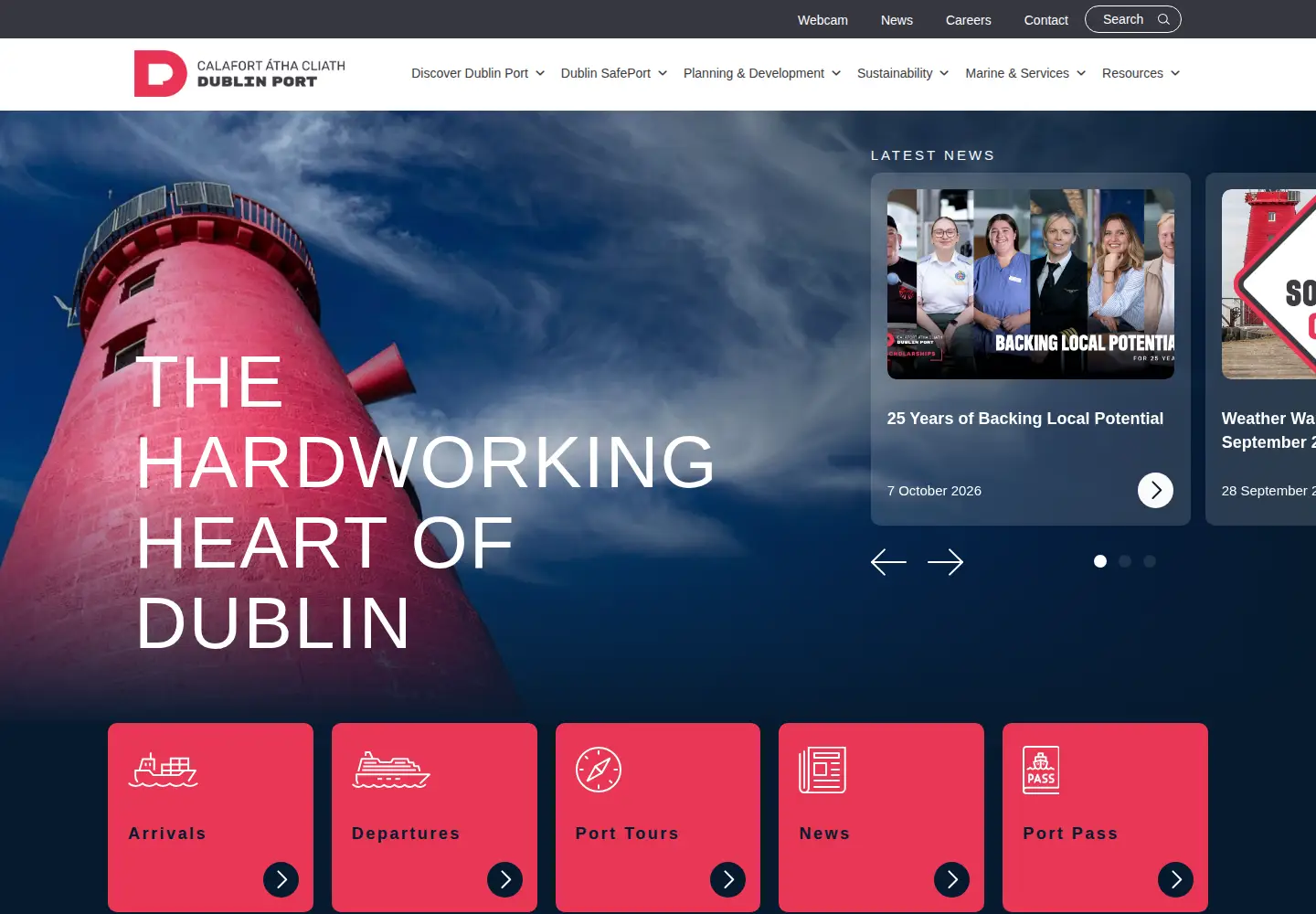Open Arrivals with its arrow button
Screen dimensions: 1316x914
pos(281,879)
